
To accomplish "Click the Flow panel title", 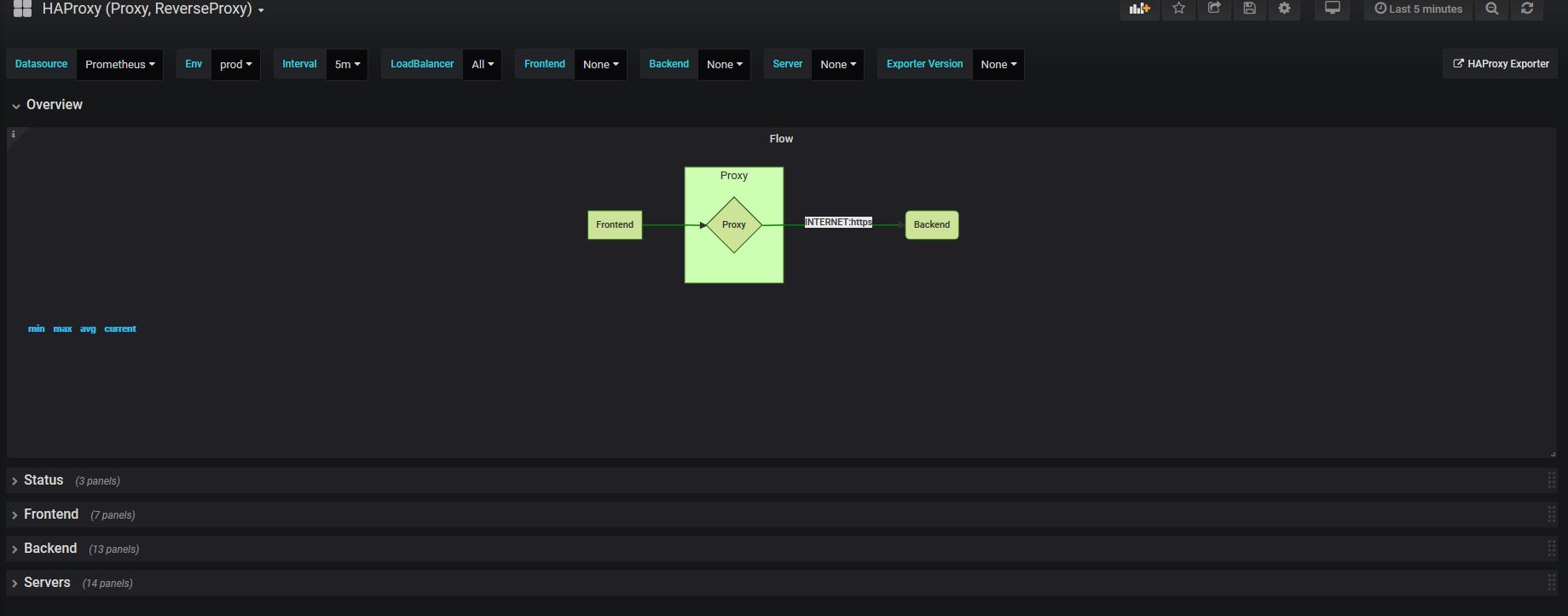I will tap(781, 139).
